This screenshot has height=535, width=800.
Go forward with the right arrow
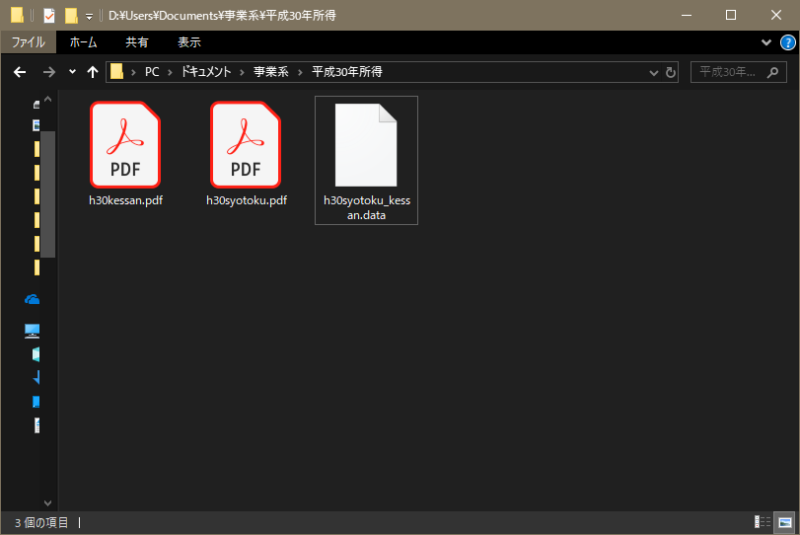pos(49,72)
